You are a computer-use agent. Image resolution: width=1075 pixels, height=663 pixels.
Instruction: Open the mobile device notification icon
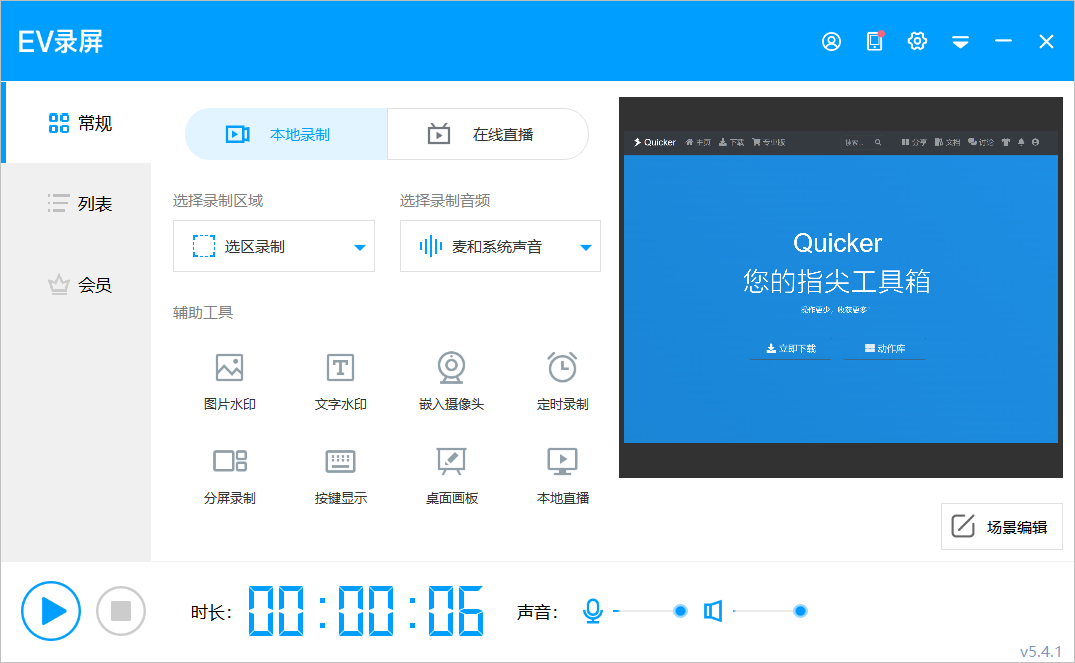click(875, 41)
